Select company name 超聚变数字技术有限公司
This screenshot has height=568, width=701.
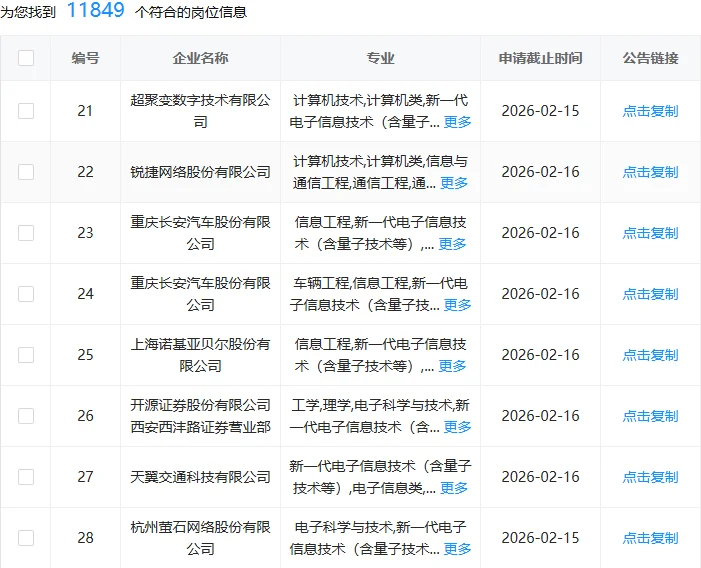(200, 111)
